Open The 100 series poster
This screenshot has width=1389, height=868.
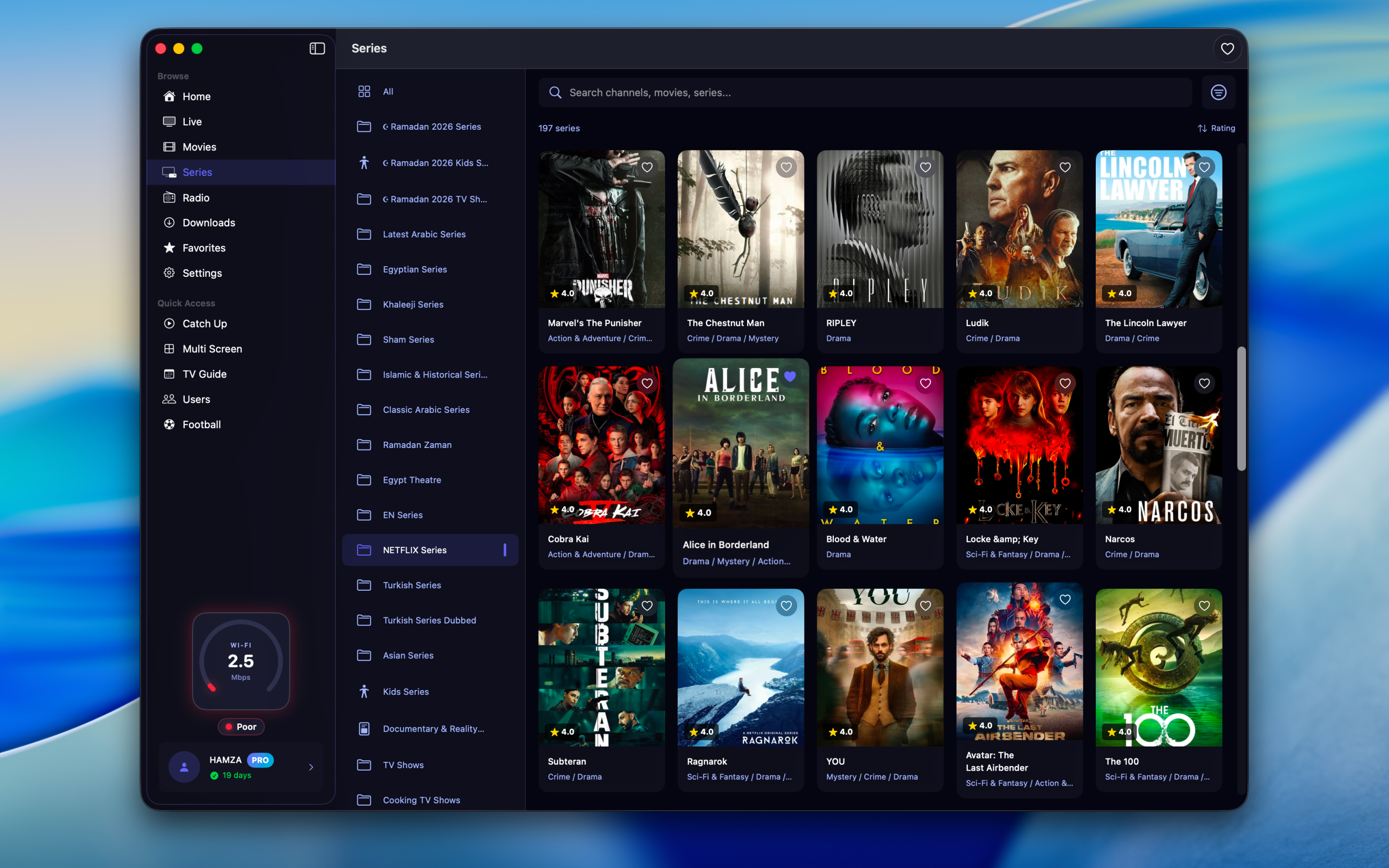(1158, 667)
